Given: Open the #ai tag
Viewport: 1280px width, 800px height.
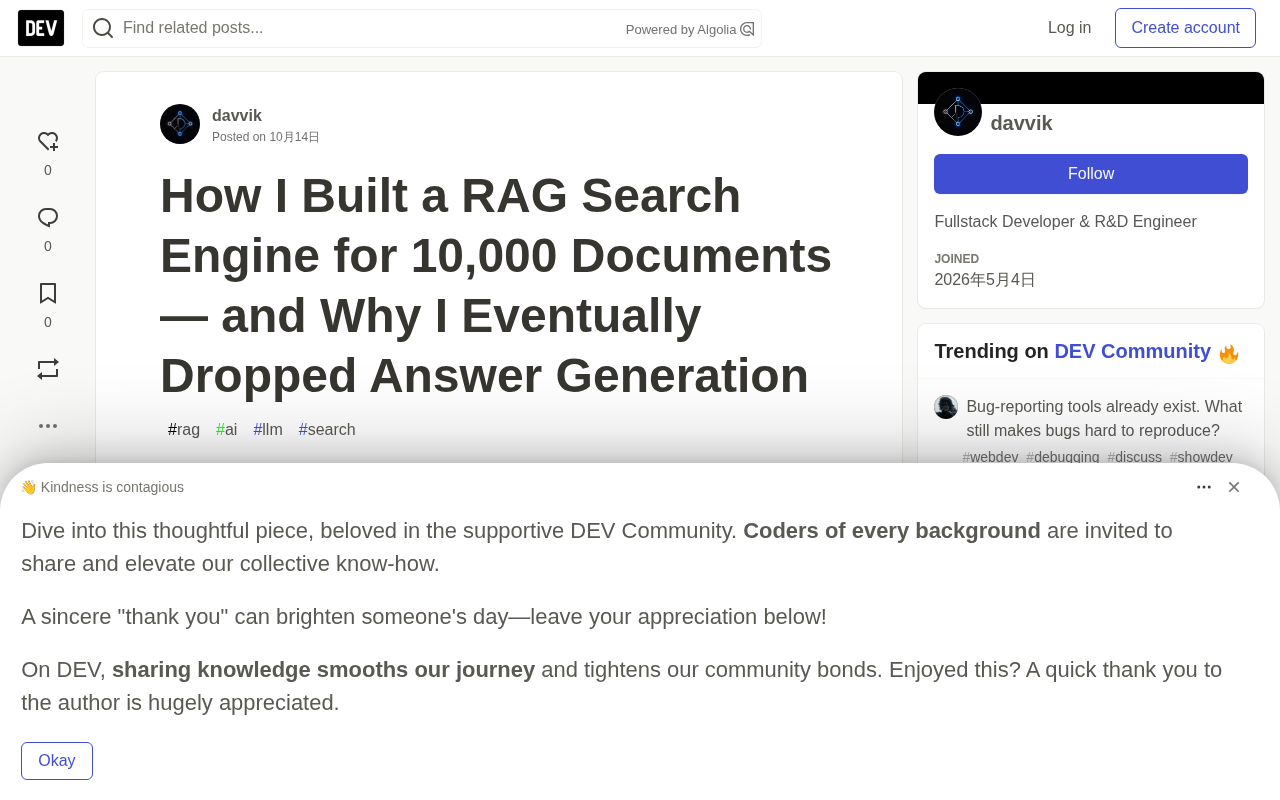Looking at the screenshot, I should (x=227, y=430).
